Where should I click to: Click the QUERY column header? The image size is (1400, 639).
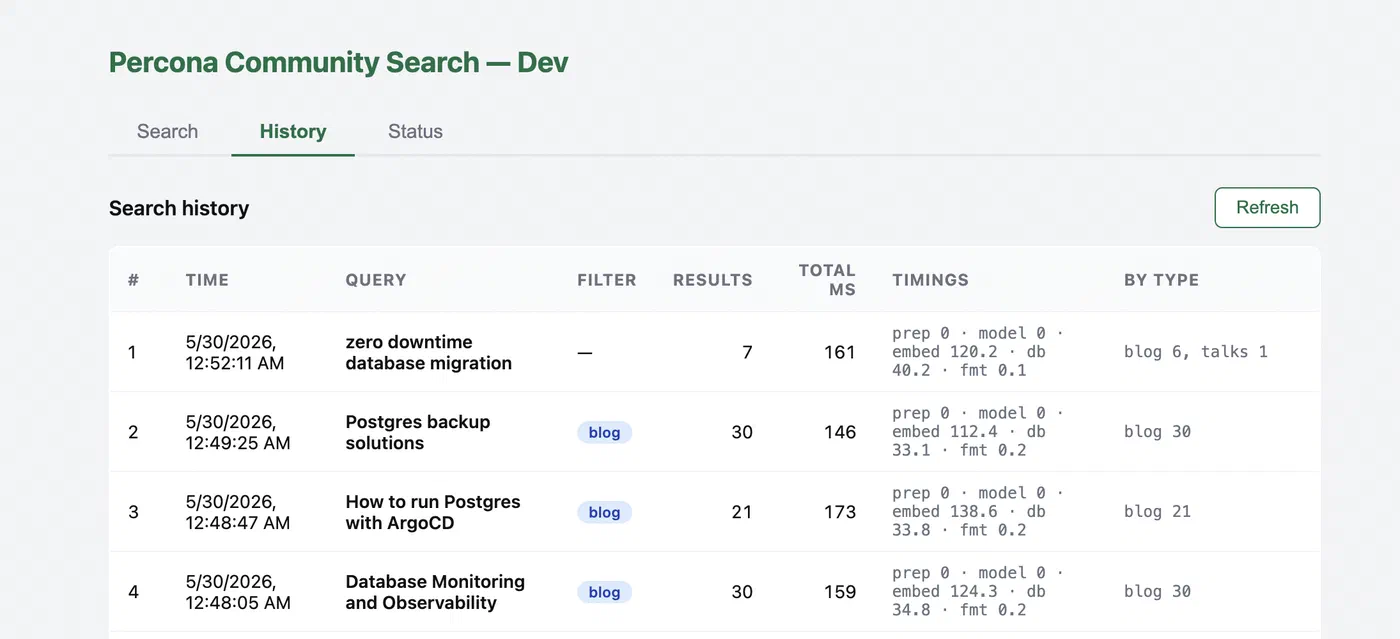[x=376, y=280]
